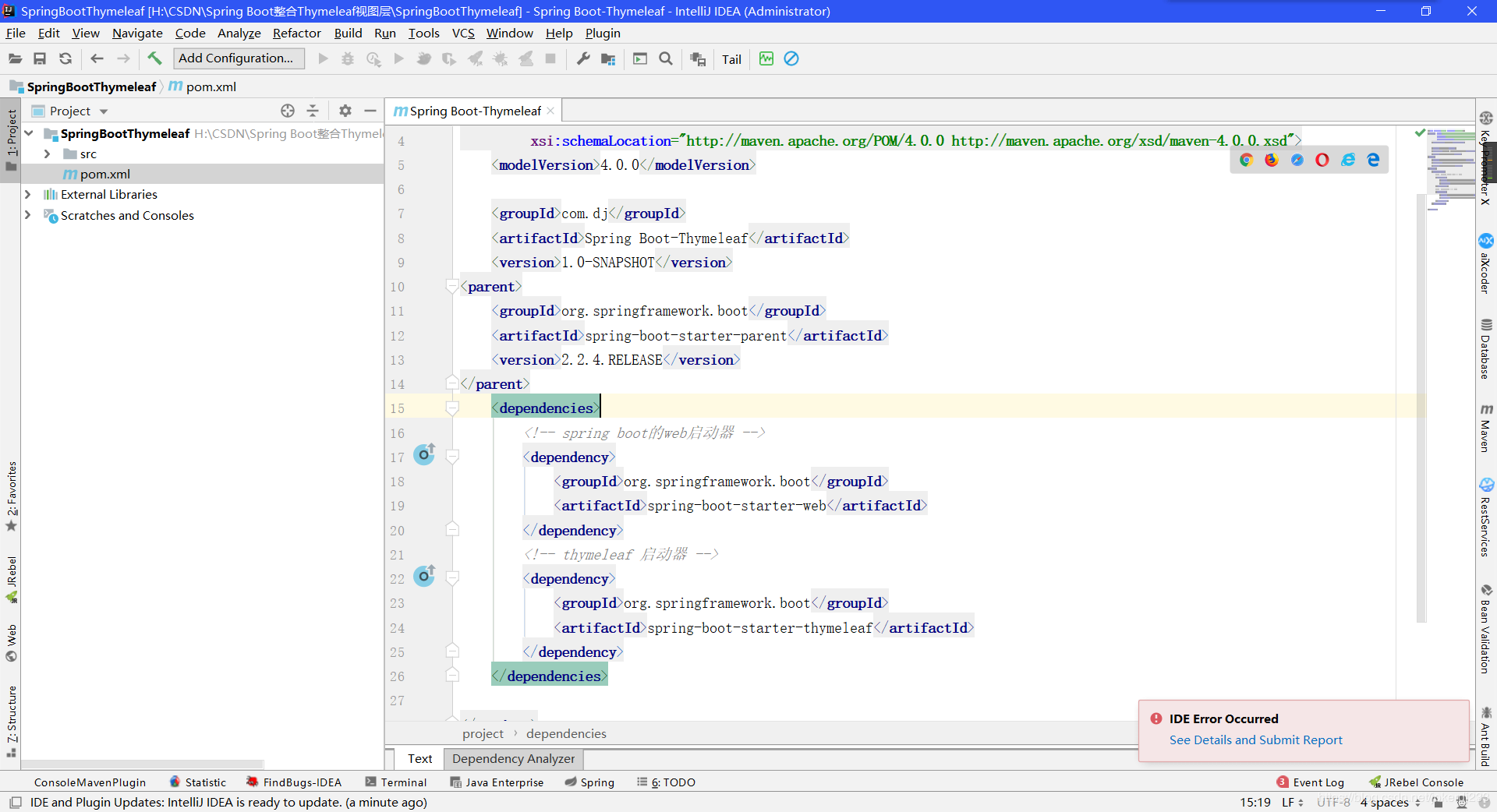Fold dependency block at line 22

pyautogui.click(x=452, y=578)
